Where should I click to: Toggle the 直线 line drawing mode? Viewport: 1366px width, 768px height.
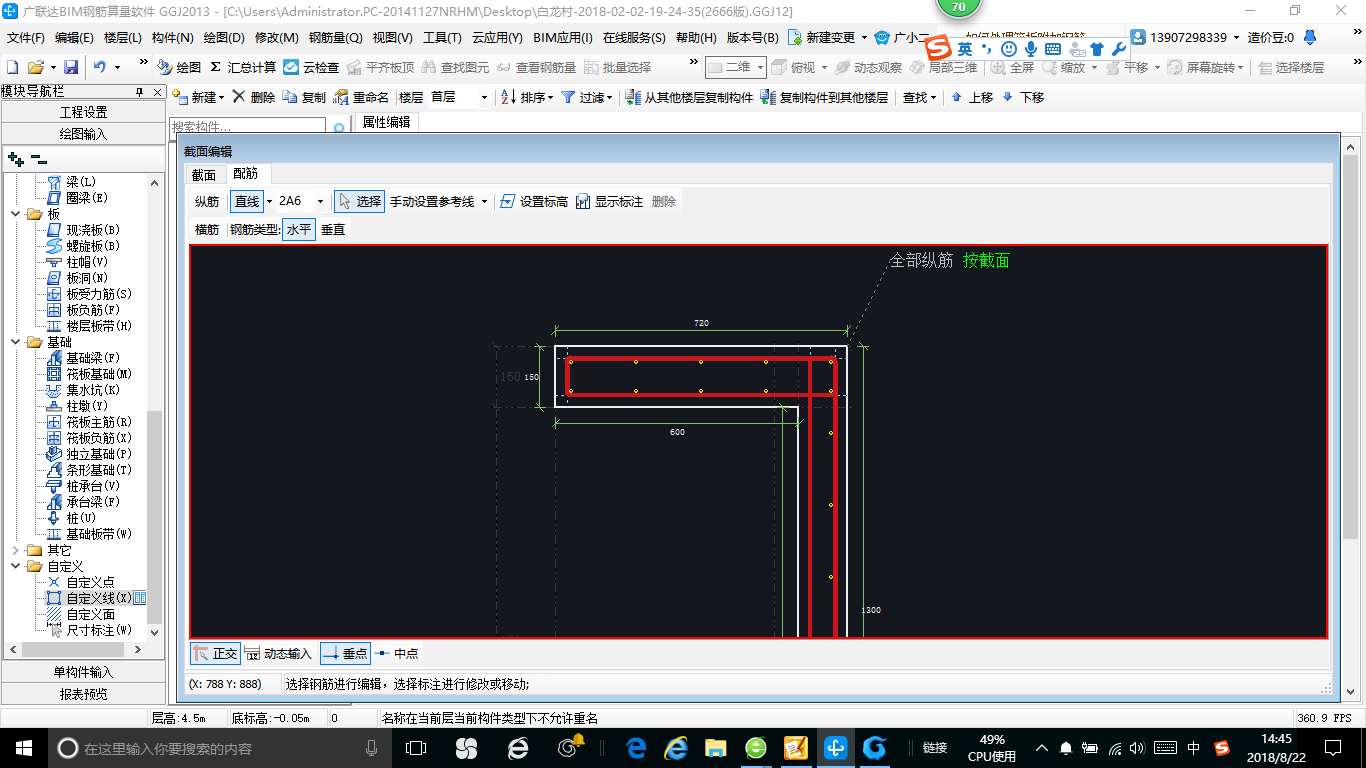pos(247,201)
